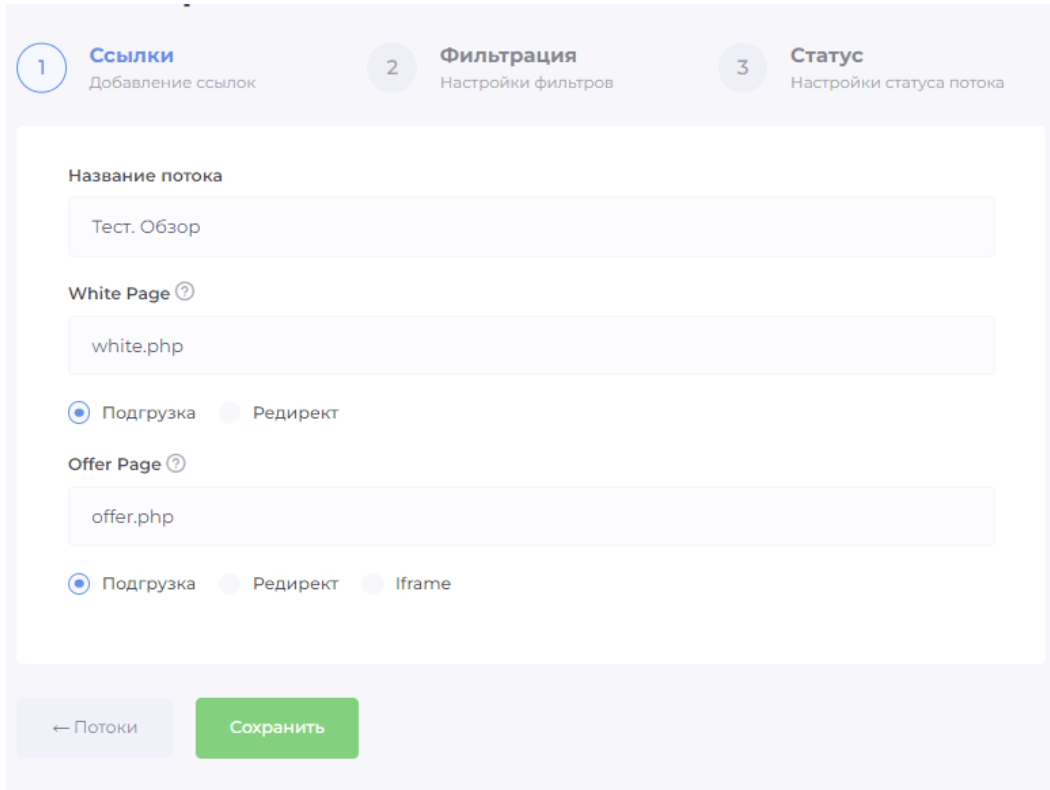
Task: Focus the Название потока input field
Action: (531, 227)
